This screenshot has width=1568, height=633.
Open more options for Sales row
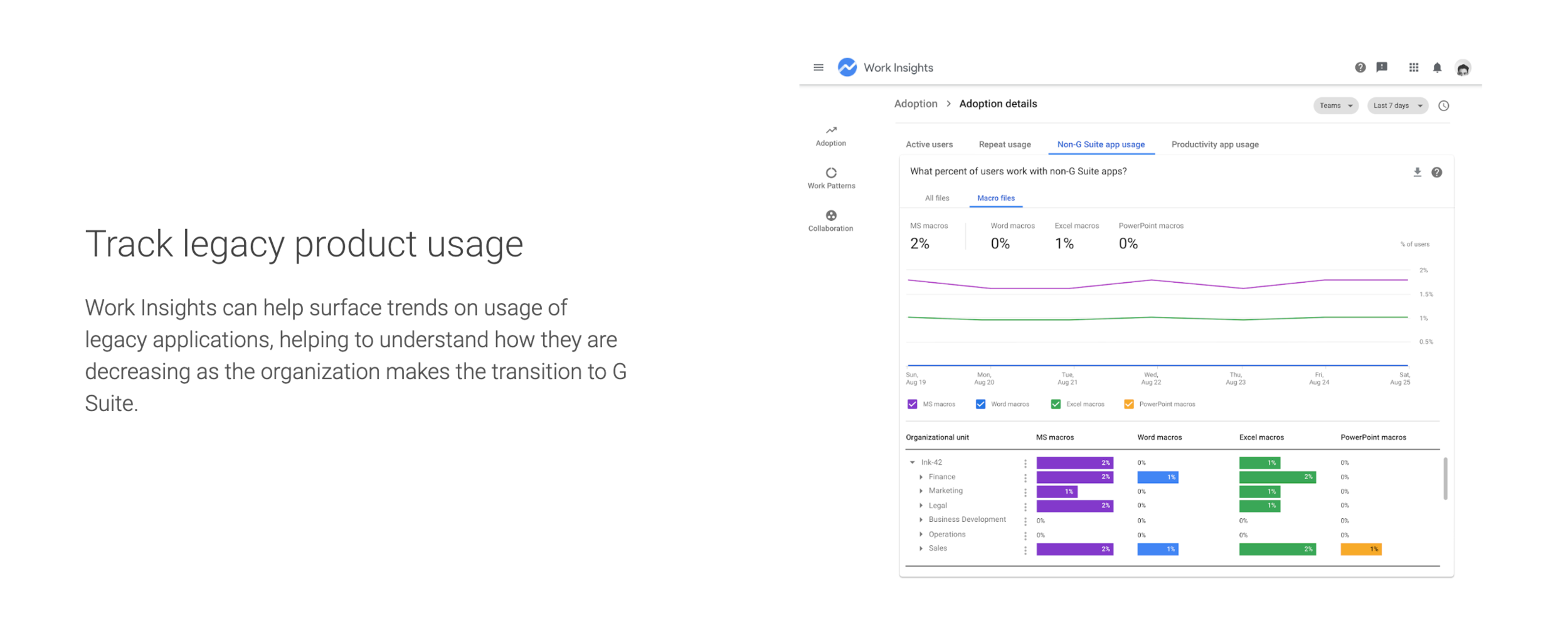[1025, 550]
